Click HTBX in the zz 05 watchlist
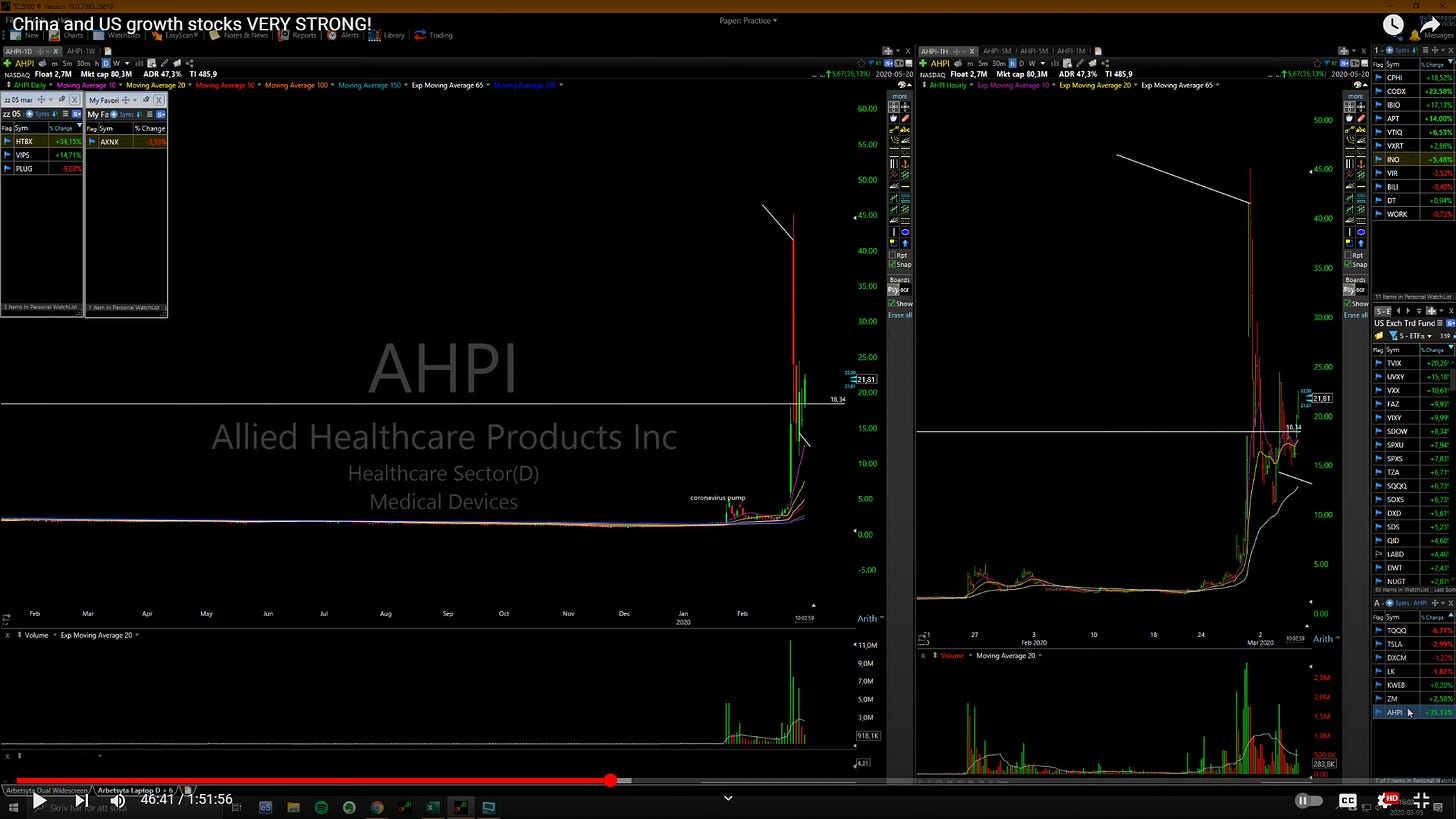The height and width of the screenshot is (819, 1456). click(x=24, y=142)
